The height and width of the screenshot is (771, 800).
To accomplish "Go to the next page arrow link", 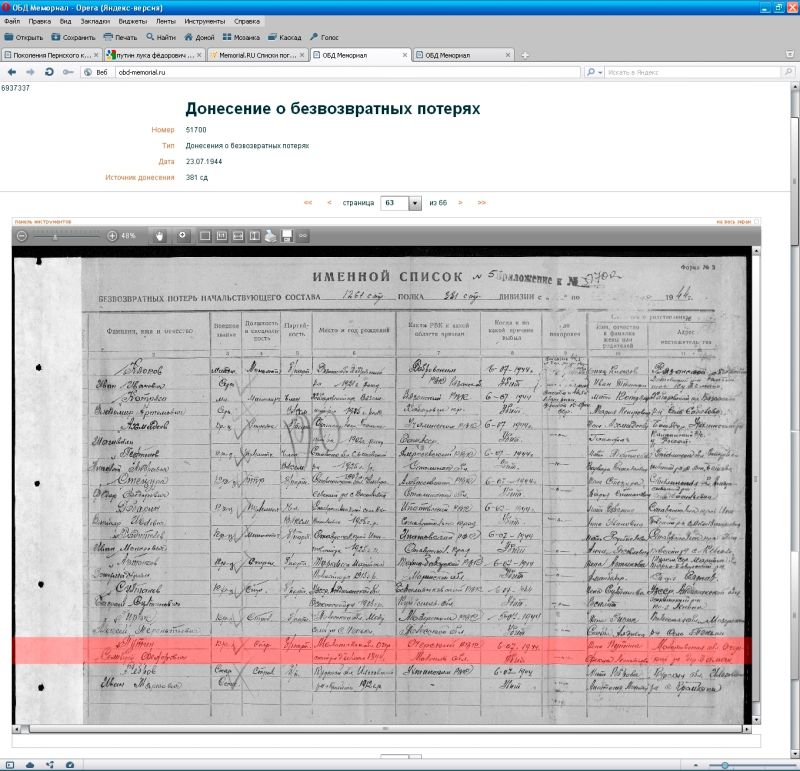I will 460,203.
